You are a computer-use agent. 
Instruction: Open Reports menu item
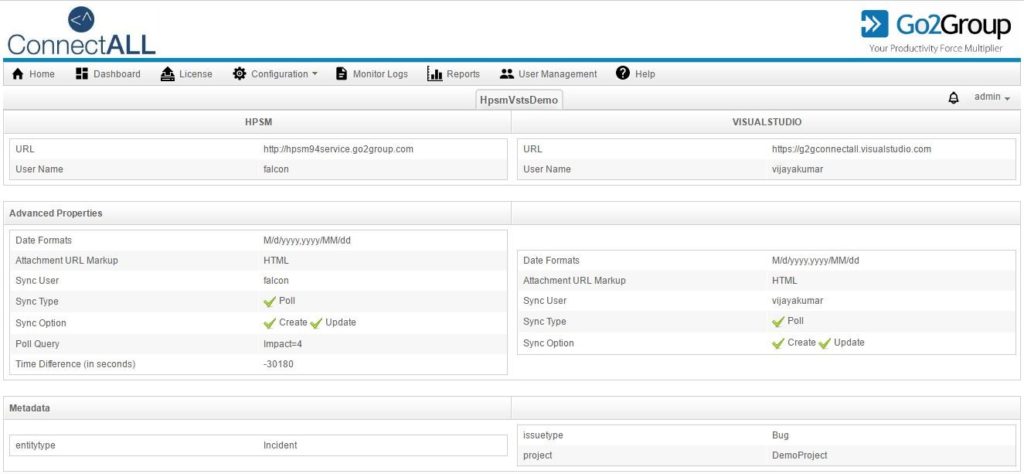point(454,74)
